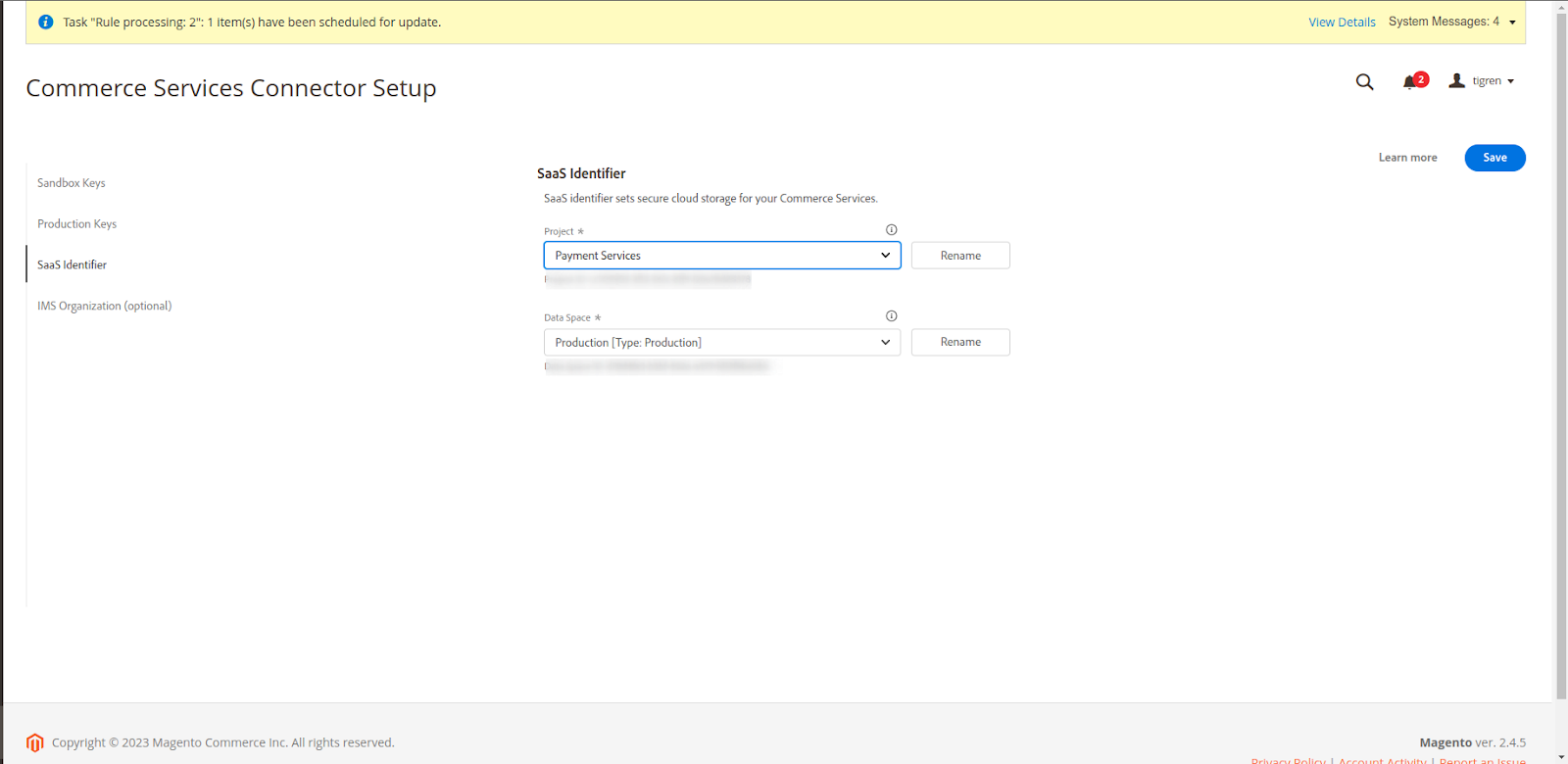Click the info icon beside Project
This screenshot has width=1568, height=764.
tap(891, 230)
